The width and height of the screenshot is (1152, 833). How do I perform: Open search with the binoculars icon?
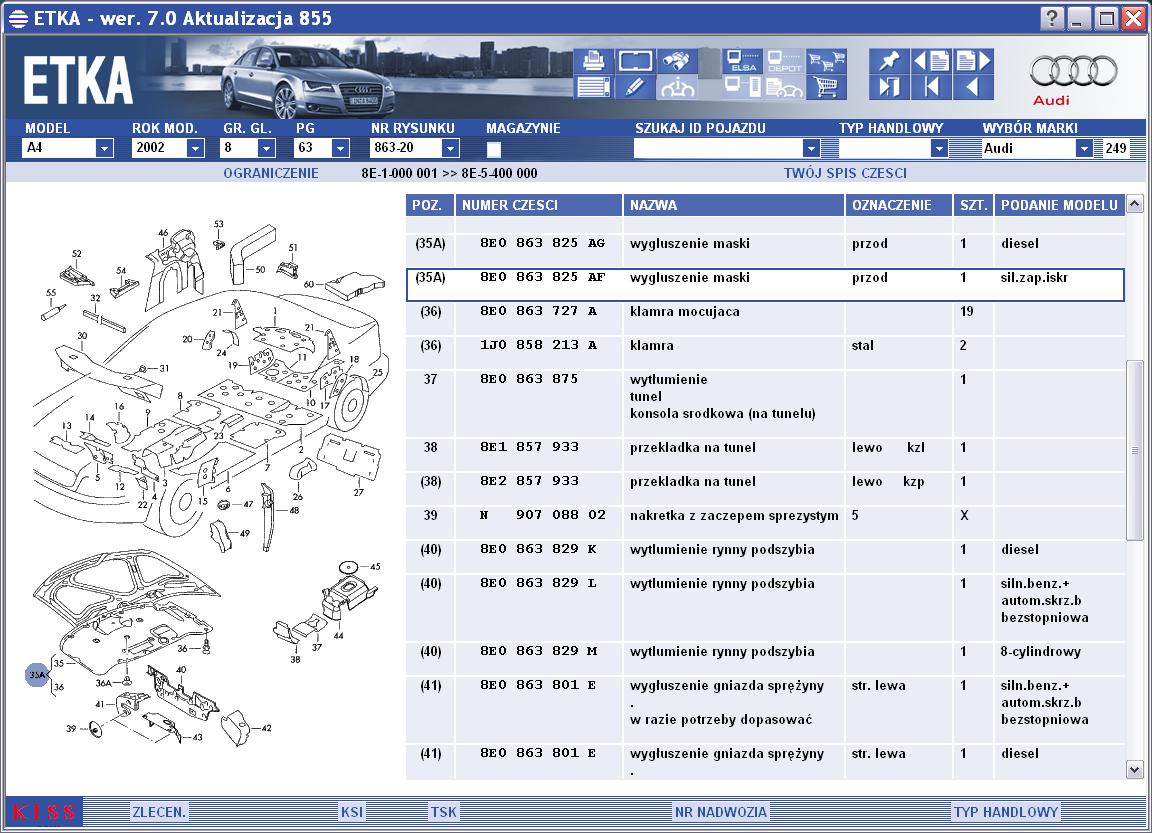click(x=677, y=61)
